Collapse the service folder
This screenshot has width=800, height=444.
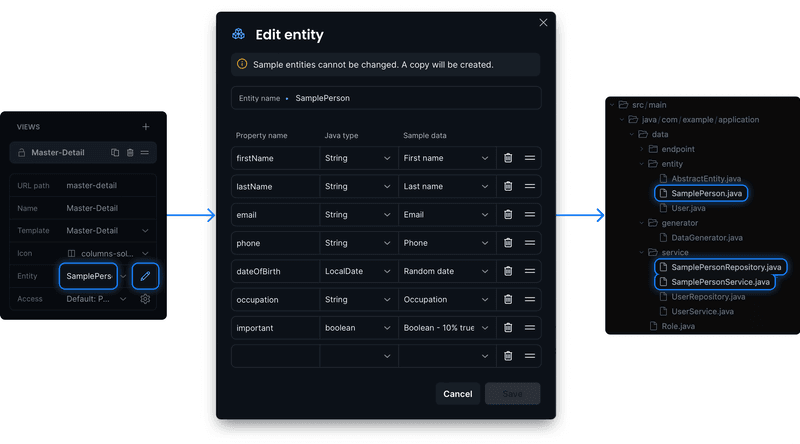641,253
